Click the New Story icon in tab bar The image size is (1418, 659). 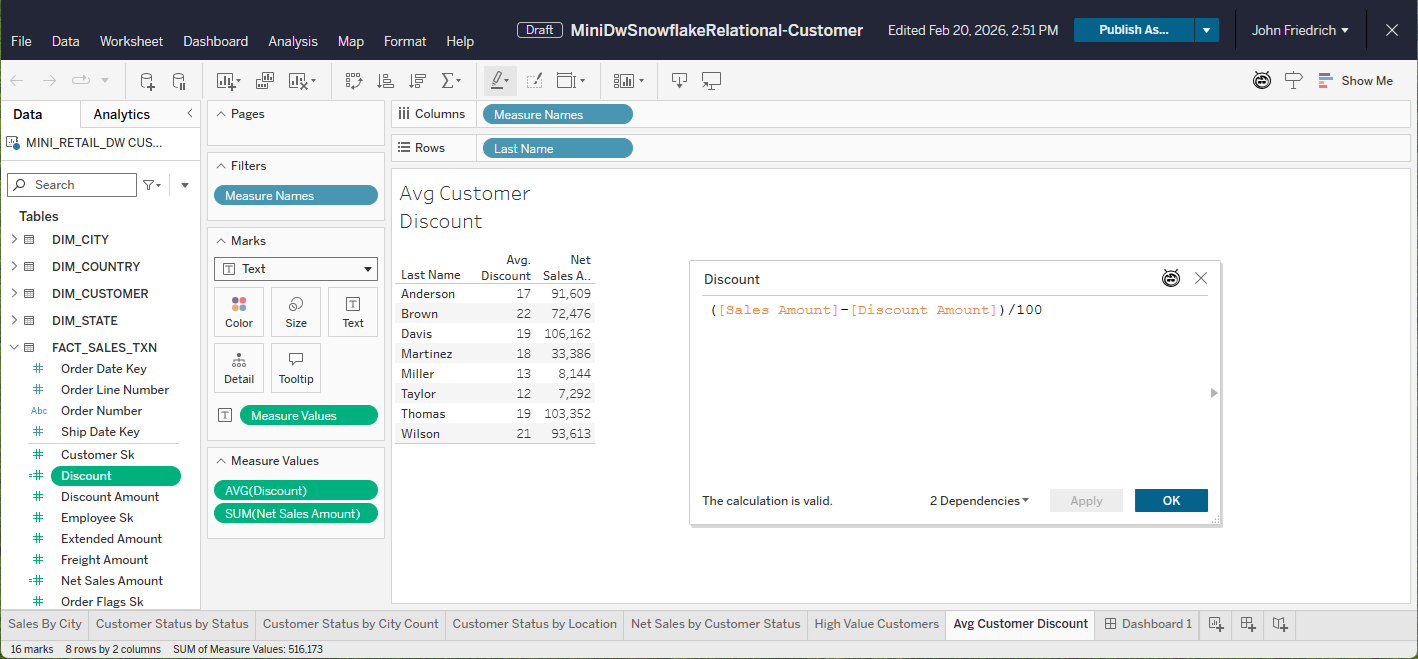point(1280,624)
